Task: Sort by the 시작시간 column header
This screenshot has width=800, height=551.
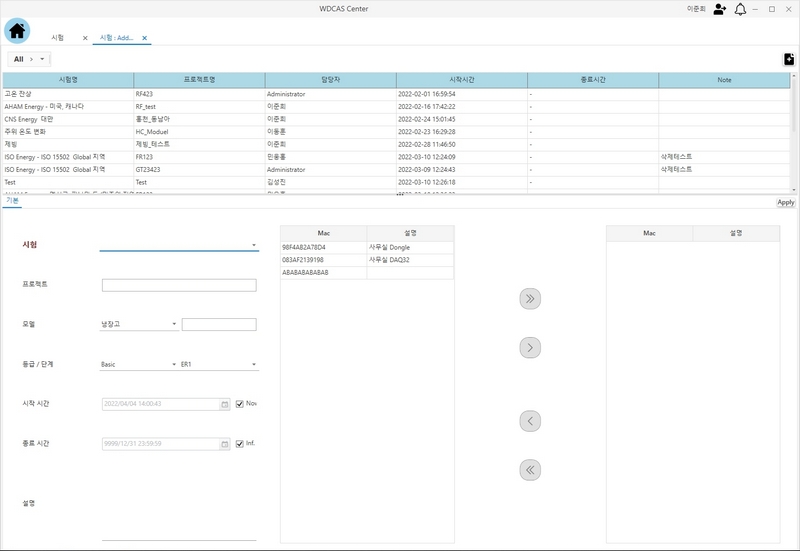Action: click(x=462, y=80)
